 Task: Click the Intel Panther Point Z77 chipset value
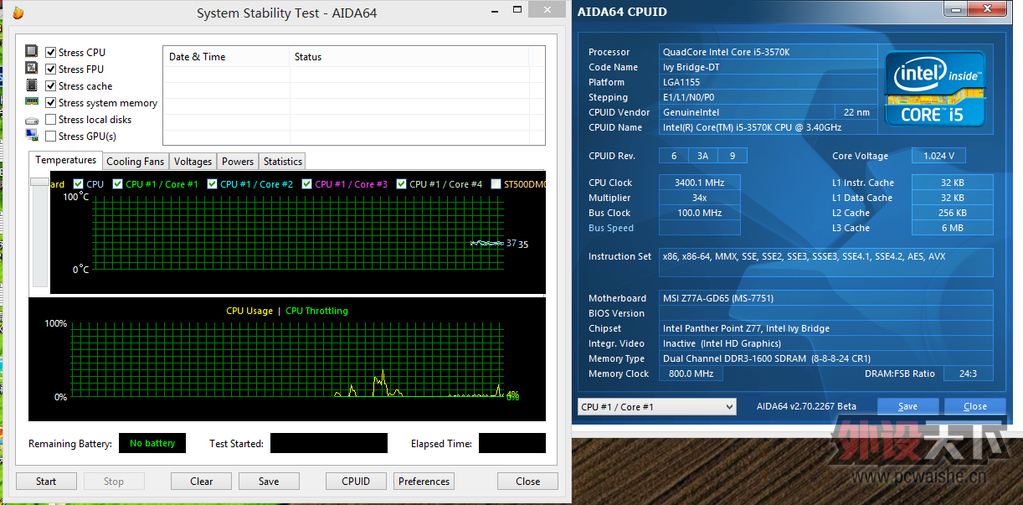coord(826,328)
